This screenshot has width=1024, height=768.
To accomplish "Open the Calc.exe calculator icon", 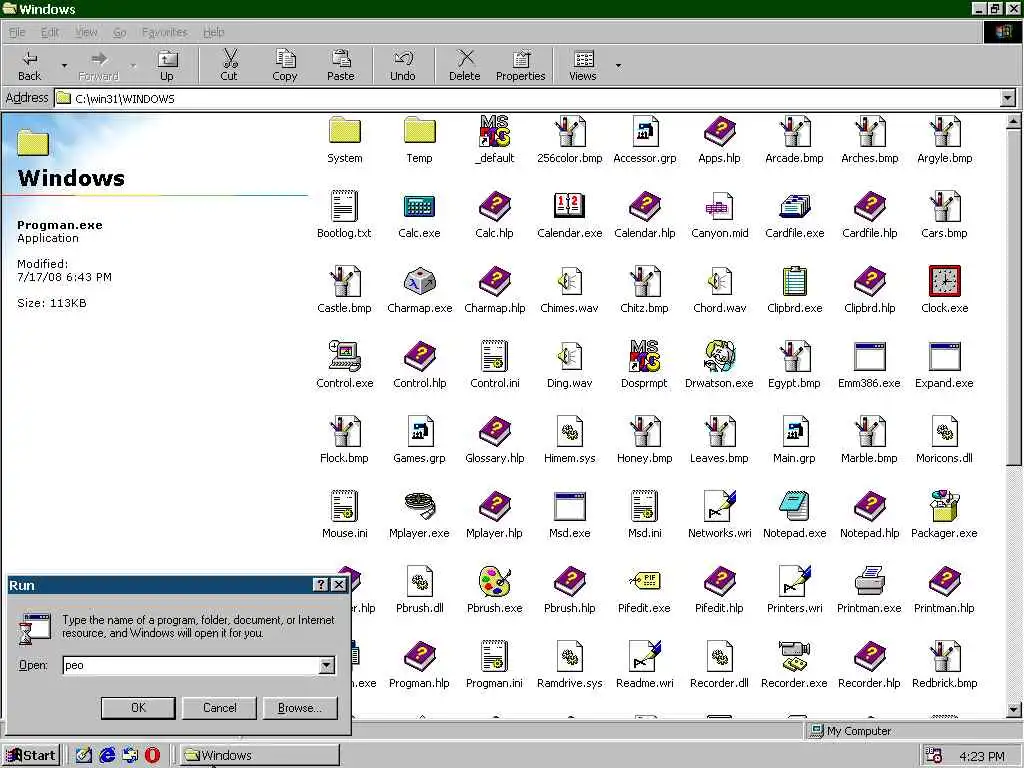I will 419,207.
